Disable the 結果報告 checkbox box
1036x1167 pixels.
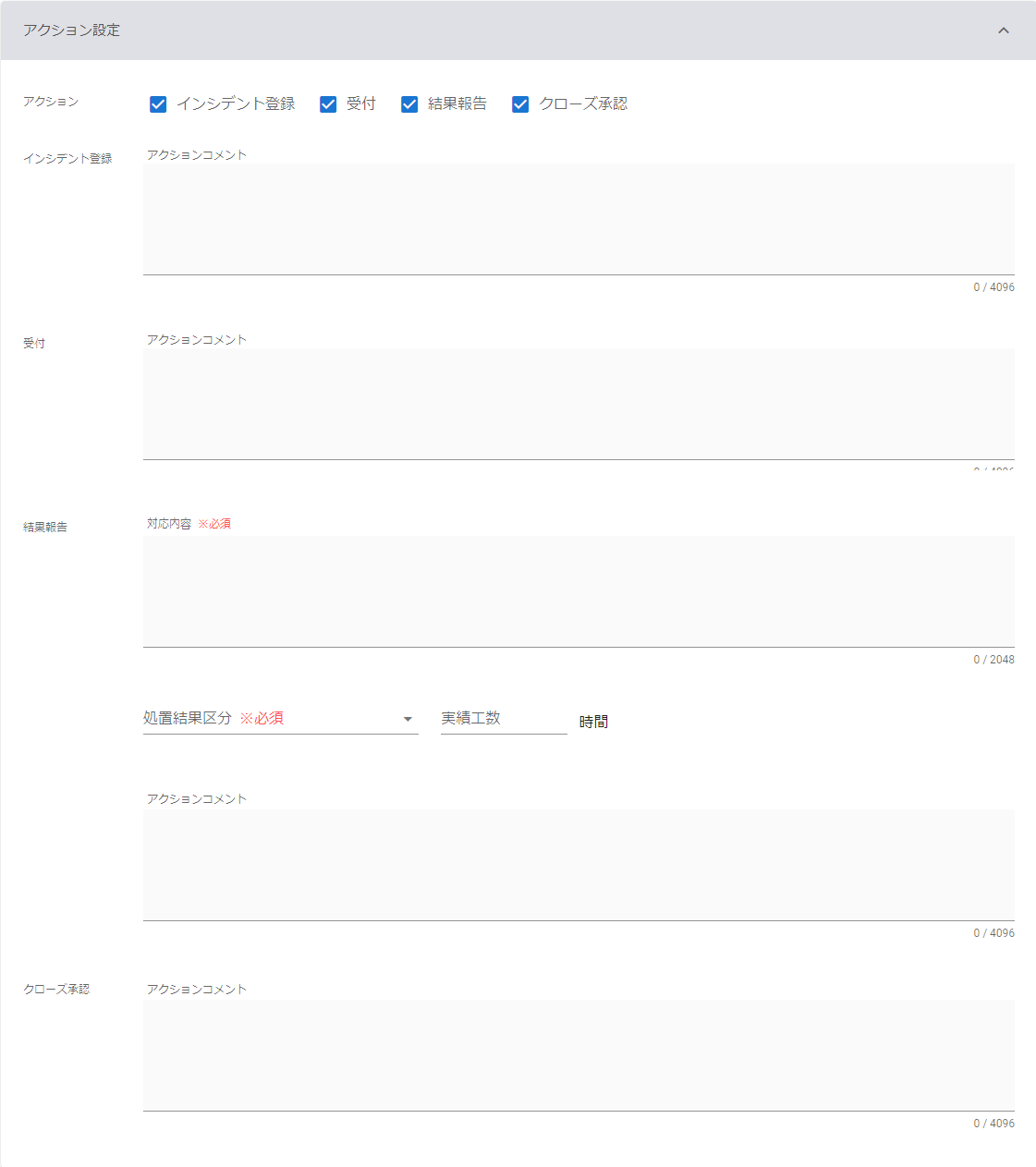tap(409, 104)
